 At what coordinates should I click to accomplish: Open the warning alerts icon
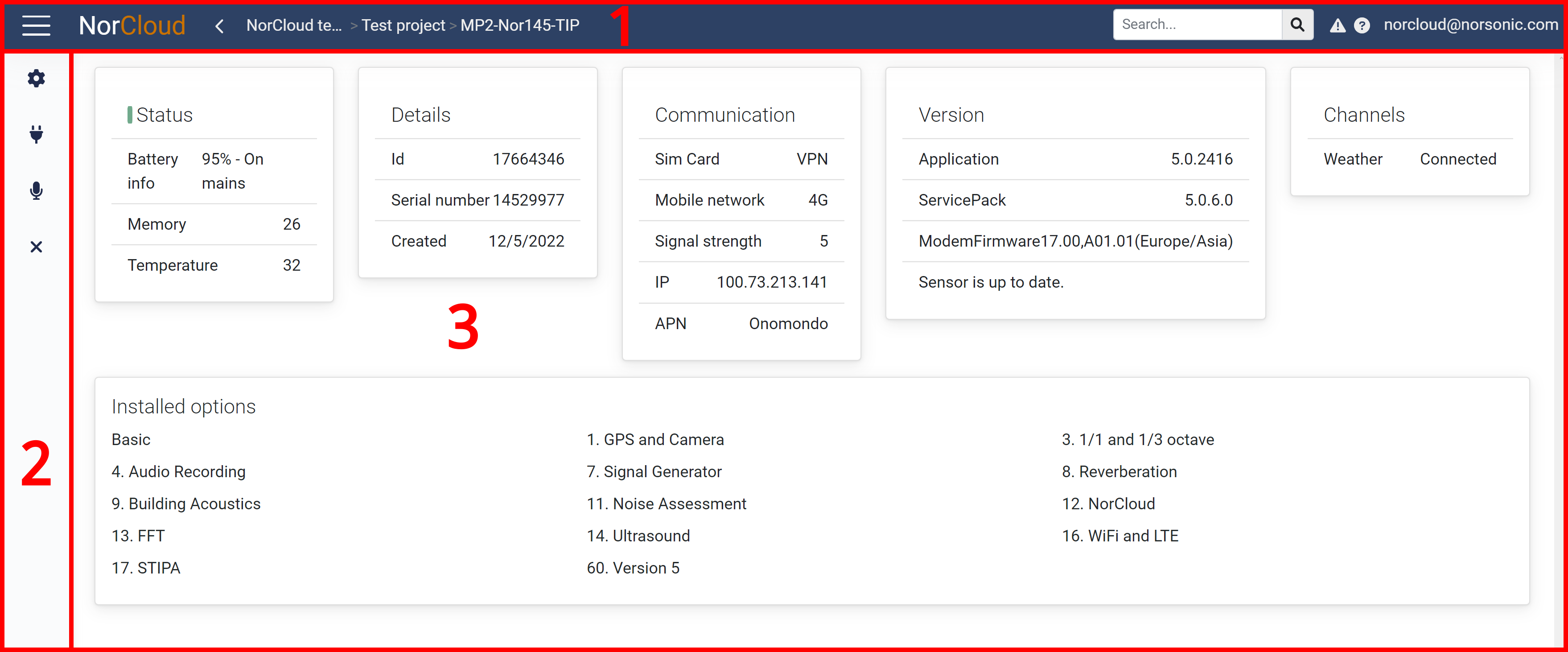tap(1338, 25)
